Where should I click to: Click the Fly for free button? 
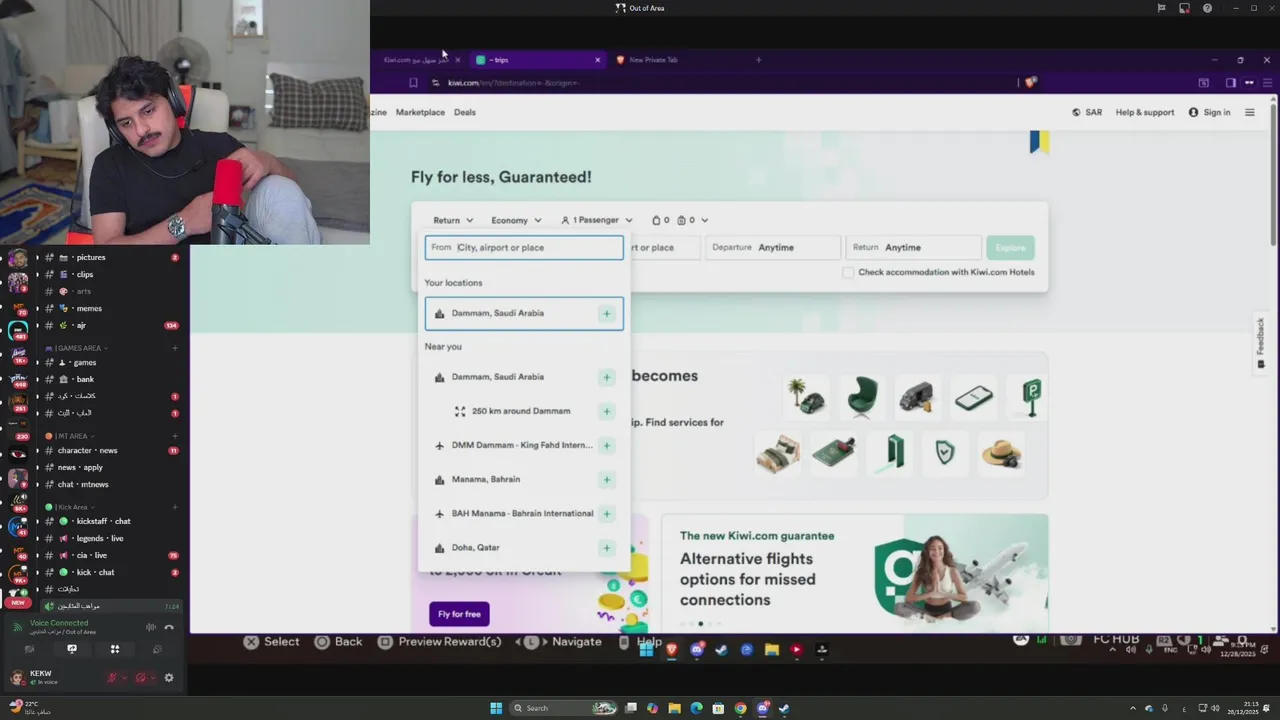coord(459,614)
